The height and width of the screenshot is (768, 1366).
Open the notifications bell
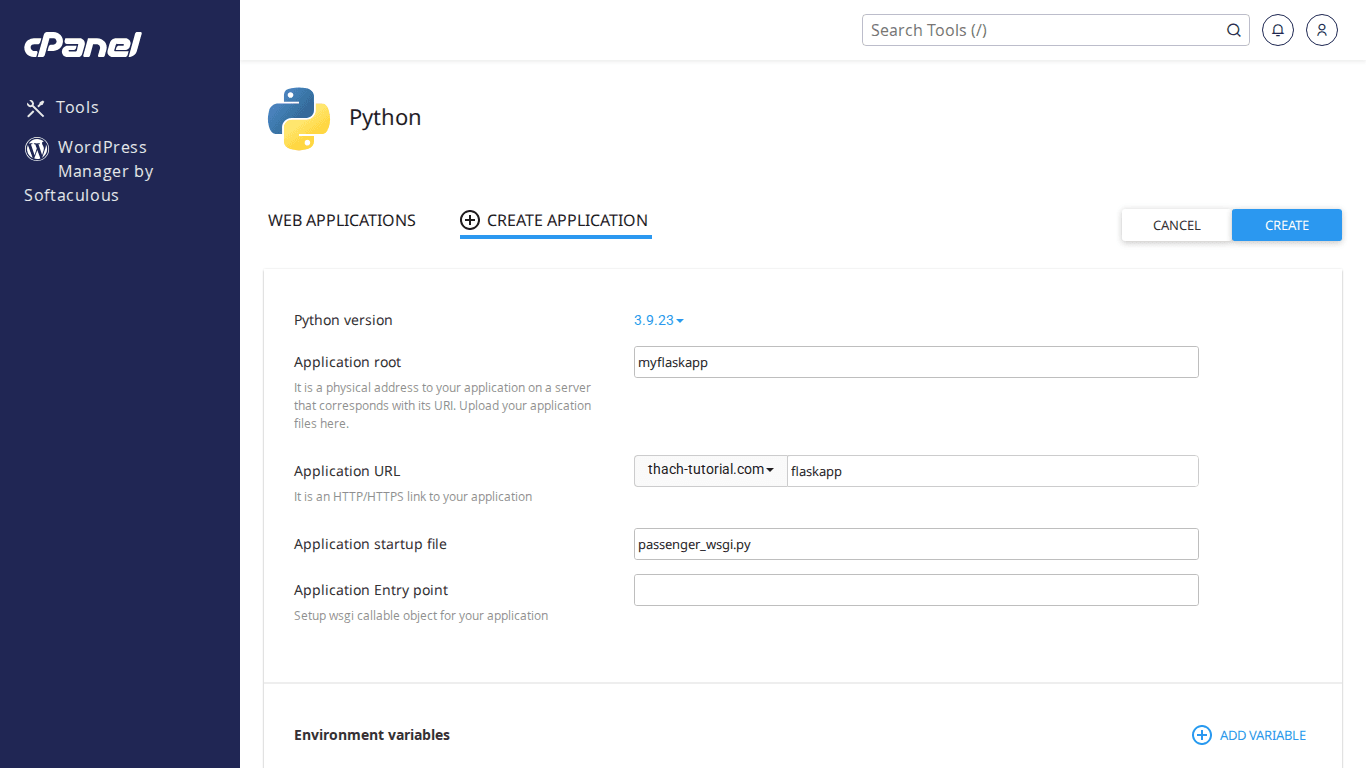(1277, 30)
